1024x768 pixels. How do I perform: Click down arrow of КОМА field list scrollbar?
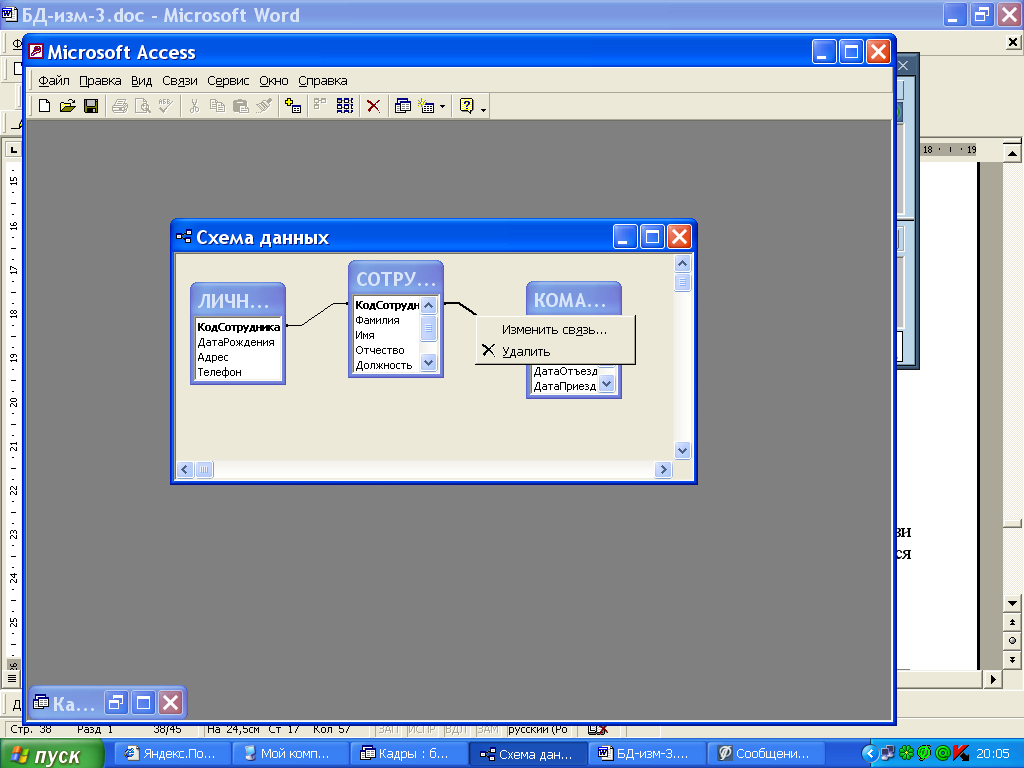click(x=607, y=384)
